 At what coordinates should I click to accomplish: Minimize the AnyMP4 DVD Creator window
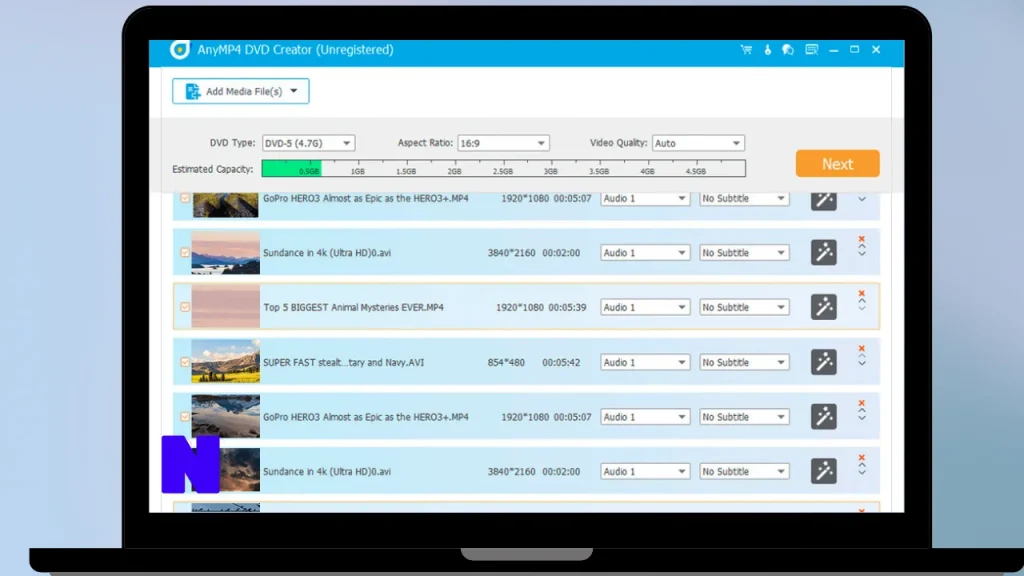[833, 50]
